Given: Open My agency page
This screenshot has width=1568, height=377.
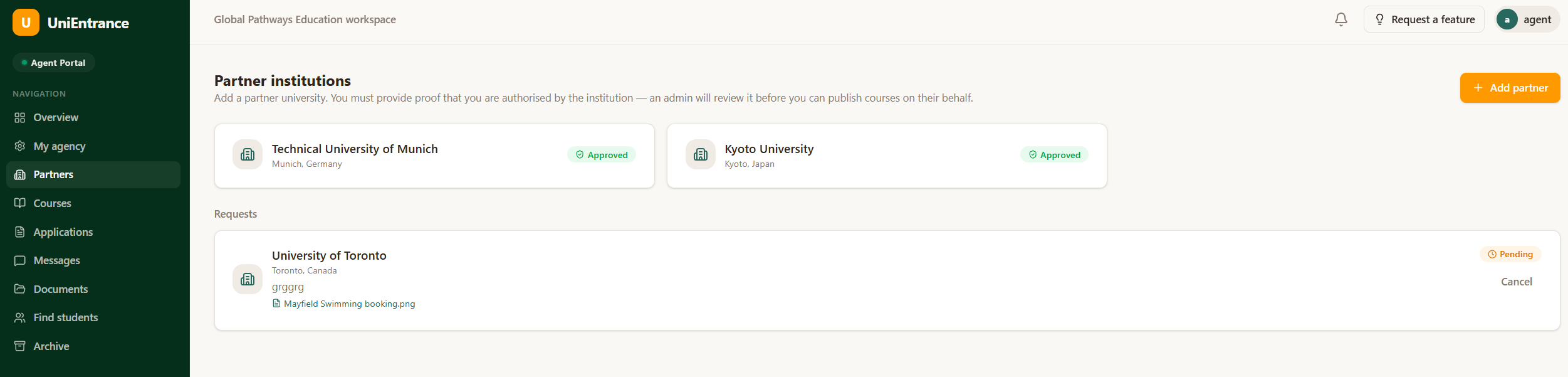Looking at the screenshot, I should click(93, 146).
